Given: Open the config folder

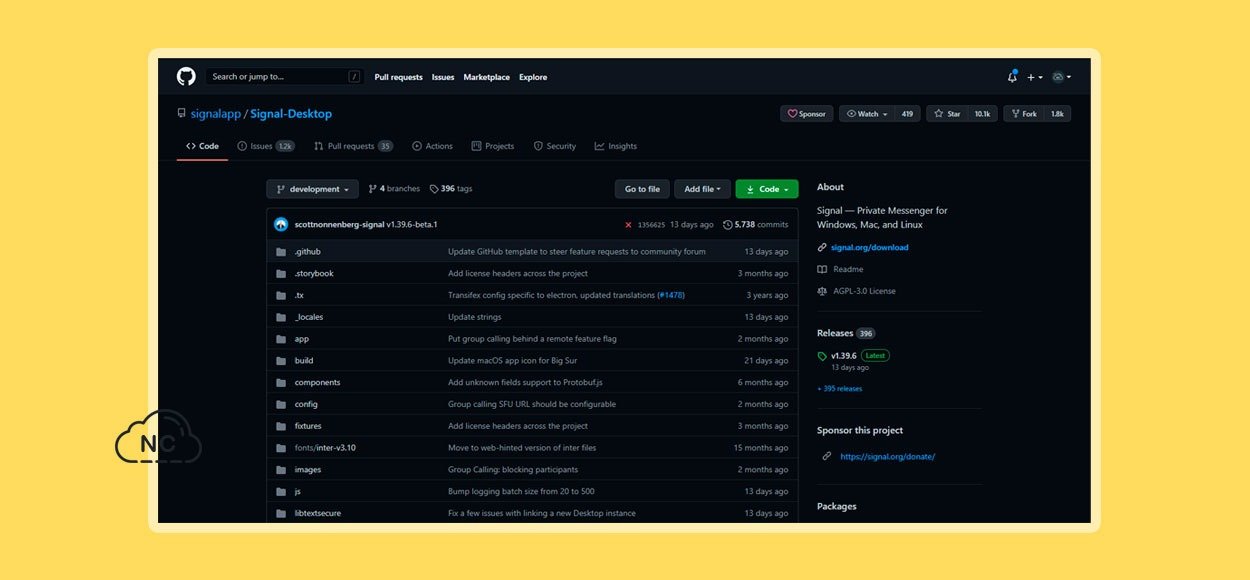Looking at the screenshot, I should click(x=306, y=404).
